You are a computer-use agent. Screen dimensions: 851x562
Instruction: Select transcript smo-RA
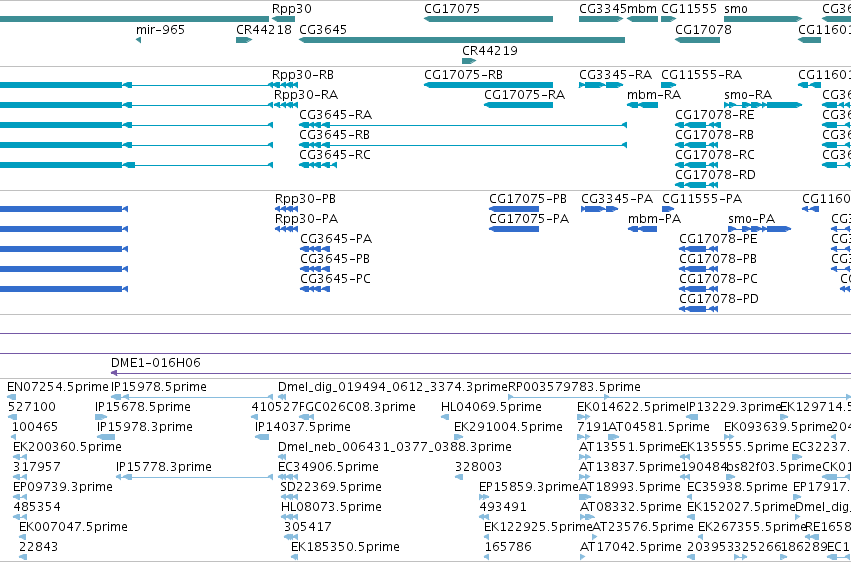click(x=748, y=95)
